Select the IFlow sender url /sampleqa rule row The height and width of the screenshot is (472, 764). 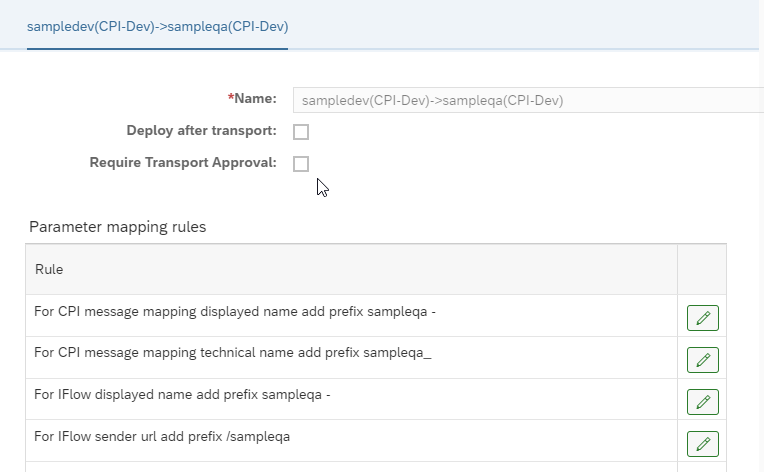point(351,441)
